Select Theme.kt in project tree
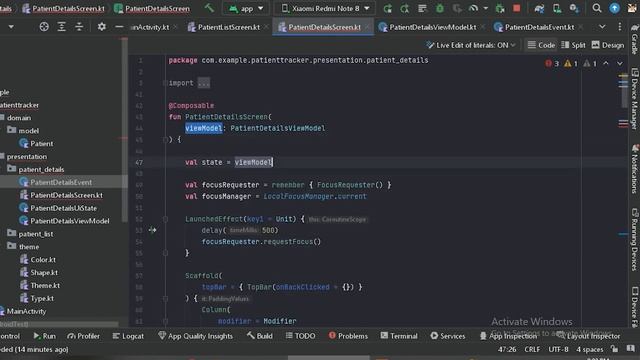Image resolution: width=640 pixels, height=360 pixels. pyautogui.click(x=40, y=285)
